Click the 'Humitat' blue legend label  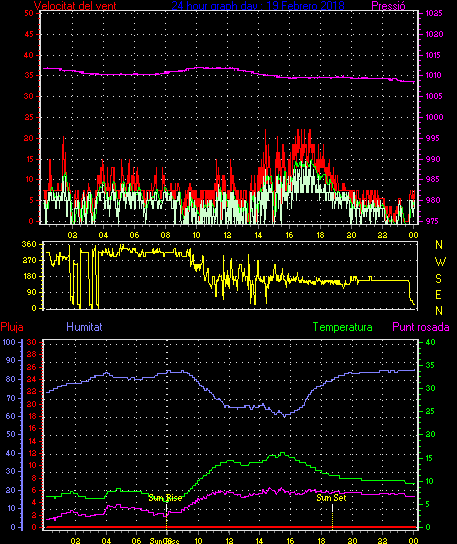[84, 327]
